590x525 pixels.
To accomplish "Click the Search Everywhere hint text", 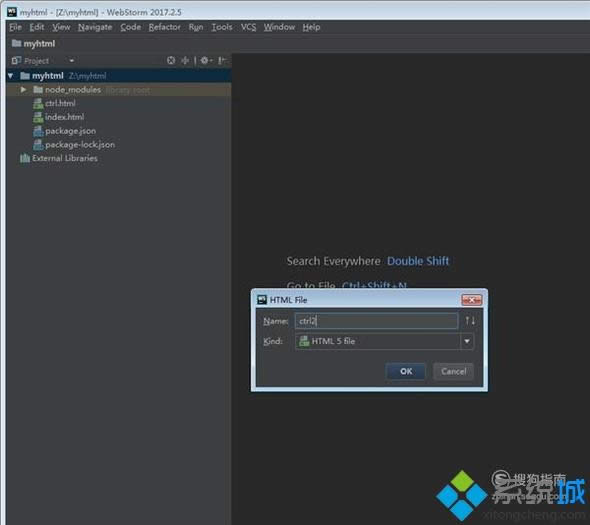I will click(x=334, y=261).
